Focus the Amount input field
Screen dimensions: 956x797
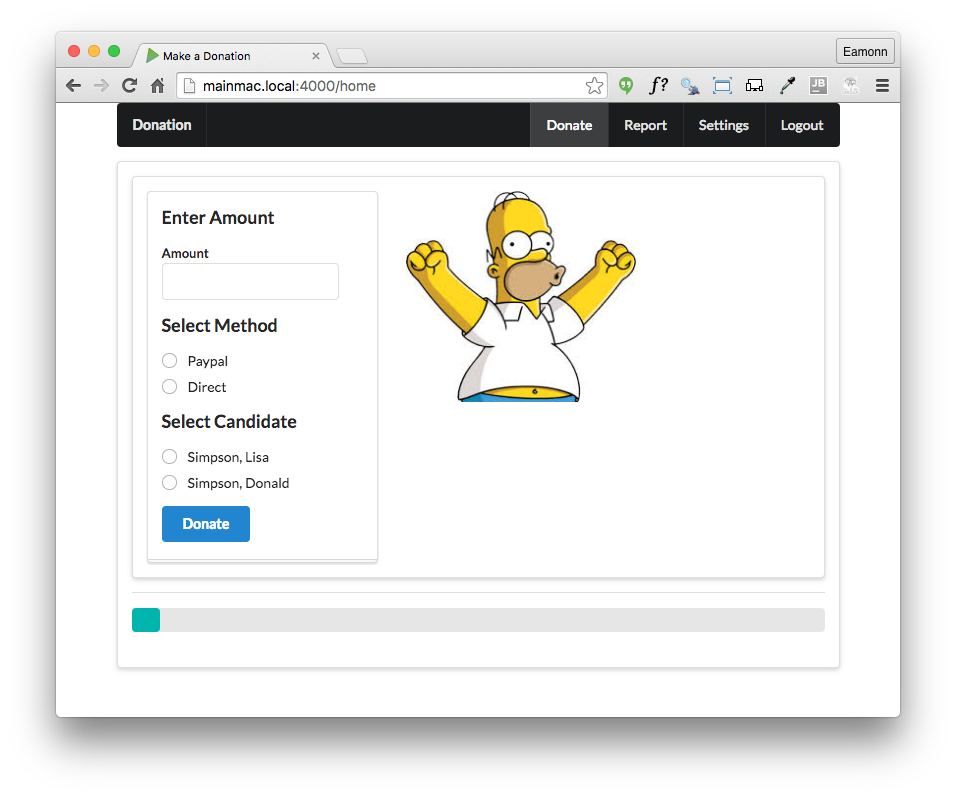(250, 282)
